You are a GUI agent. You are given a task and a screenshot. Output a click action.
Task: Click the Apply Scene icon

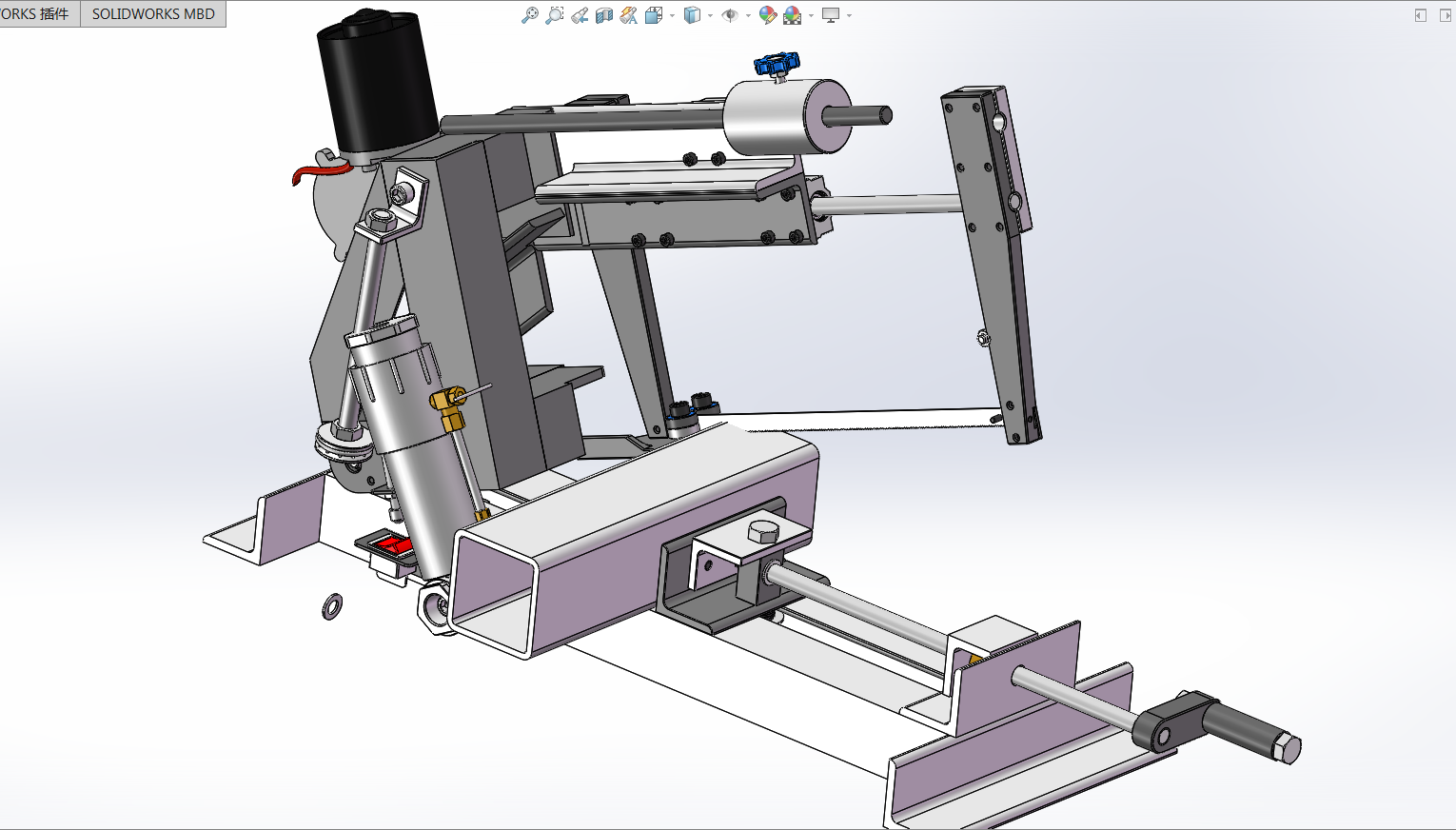pyautogui.click(x=793, y=15)
